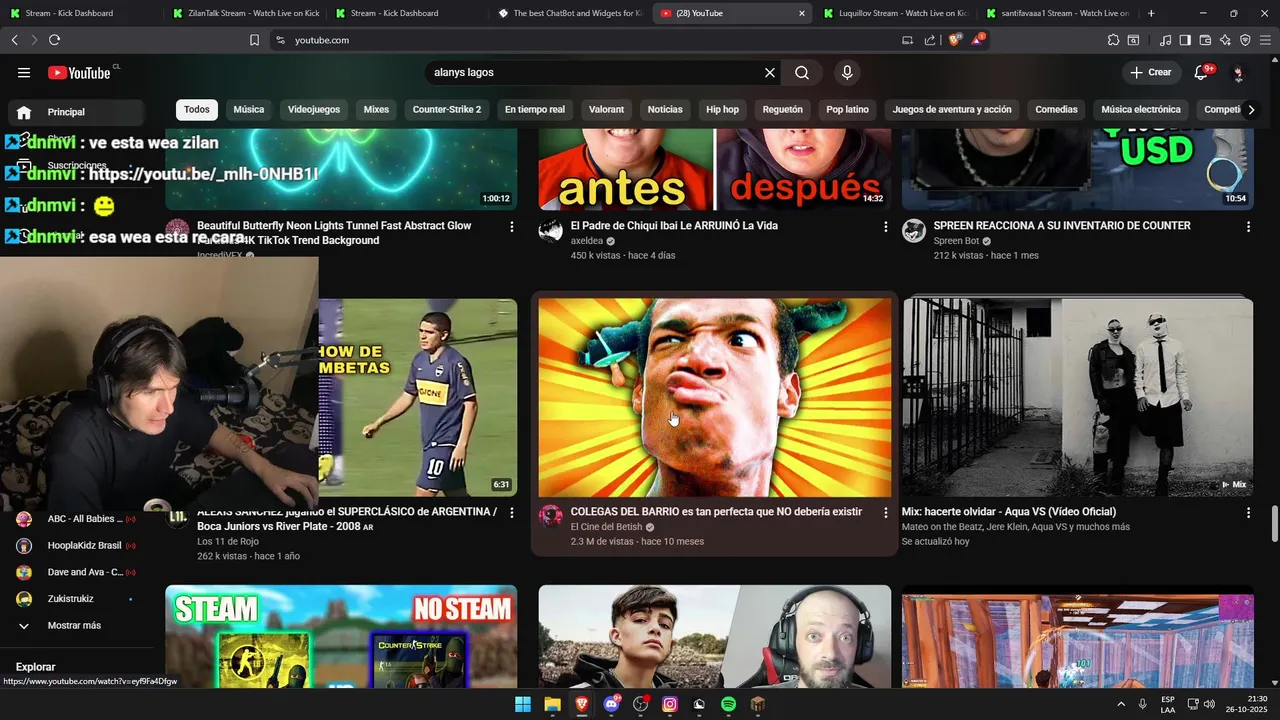1280x720 pixels.
Task: Show hidden system tray icons chevron
Action: 1120,704
